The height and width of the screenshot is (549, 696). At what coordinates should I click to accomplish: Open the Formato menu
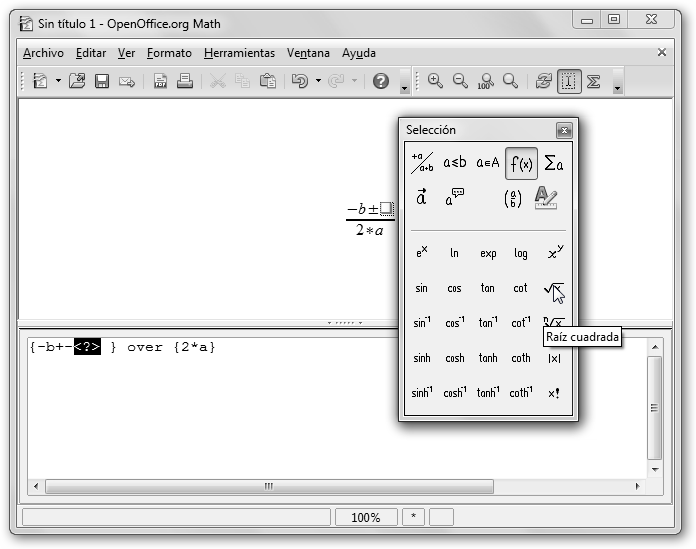169,53
